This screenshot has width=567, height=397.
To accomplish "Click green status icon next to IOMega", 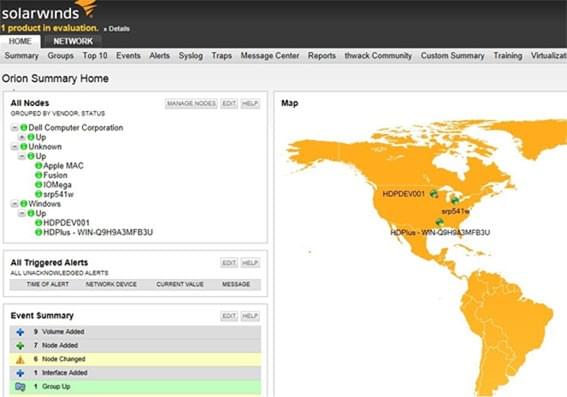I will [38, 185].
